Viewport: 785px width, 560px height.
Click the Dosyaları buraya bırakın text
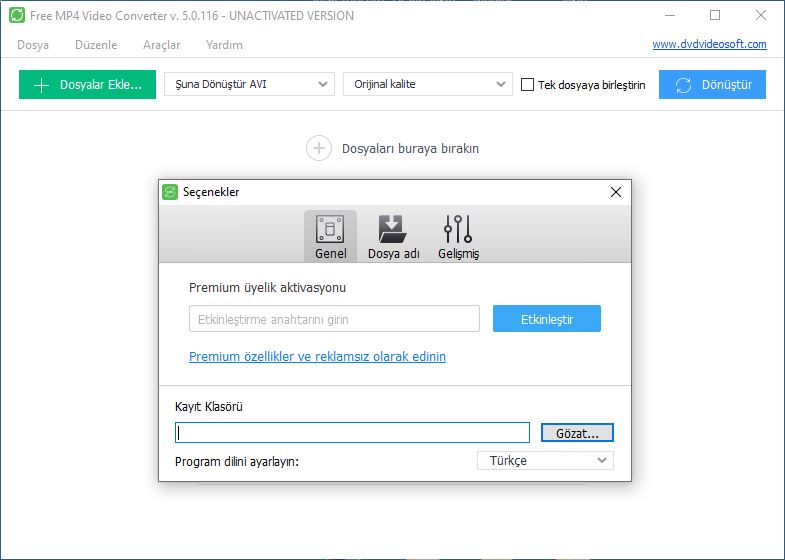tap(411, 149)
